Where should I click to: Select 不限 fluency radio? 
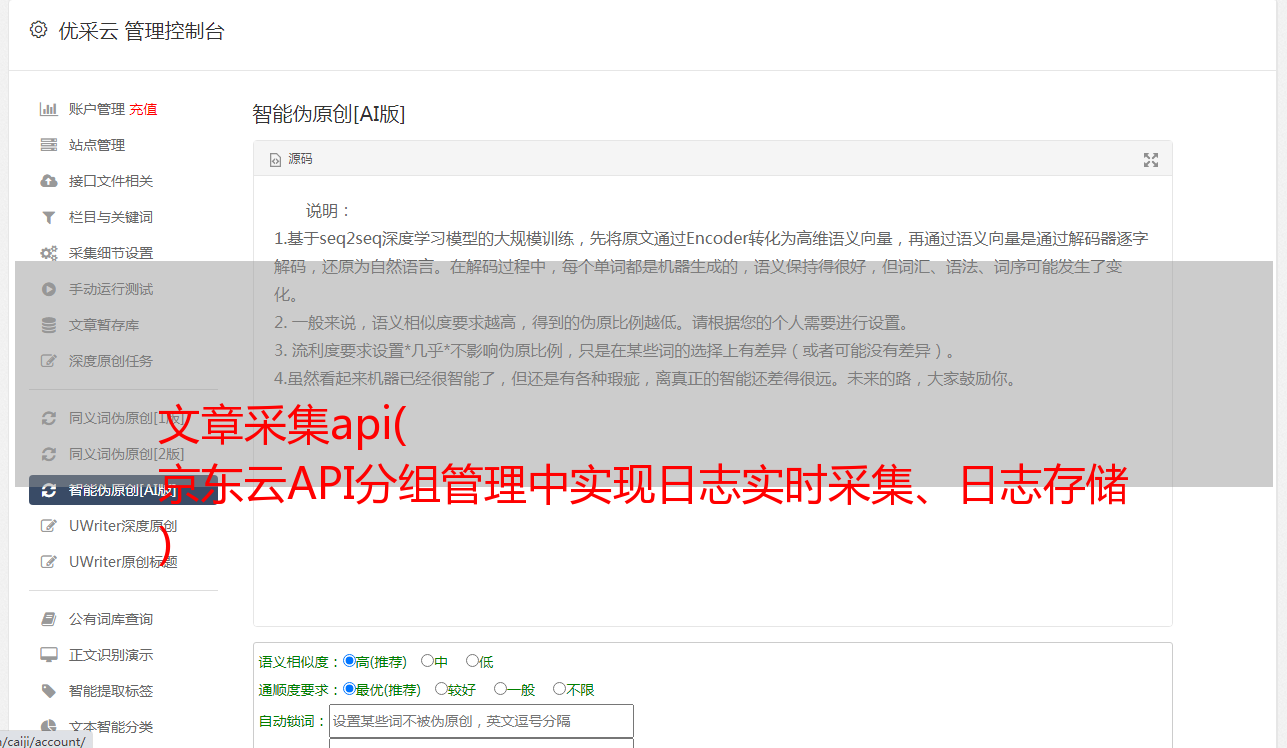coord(559,689)
